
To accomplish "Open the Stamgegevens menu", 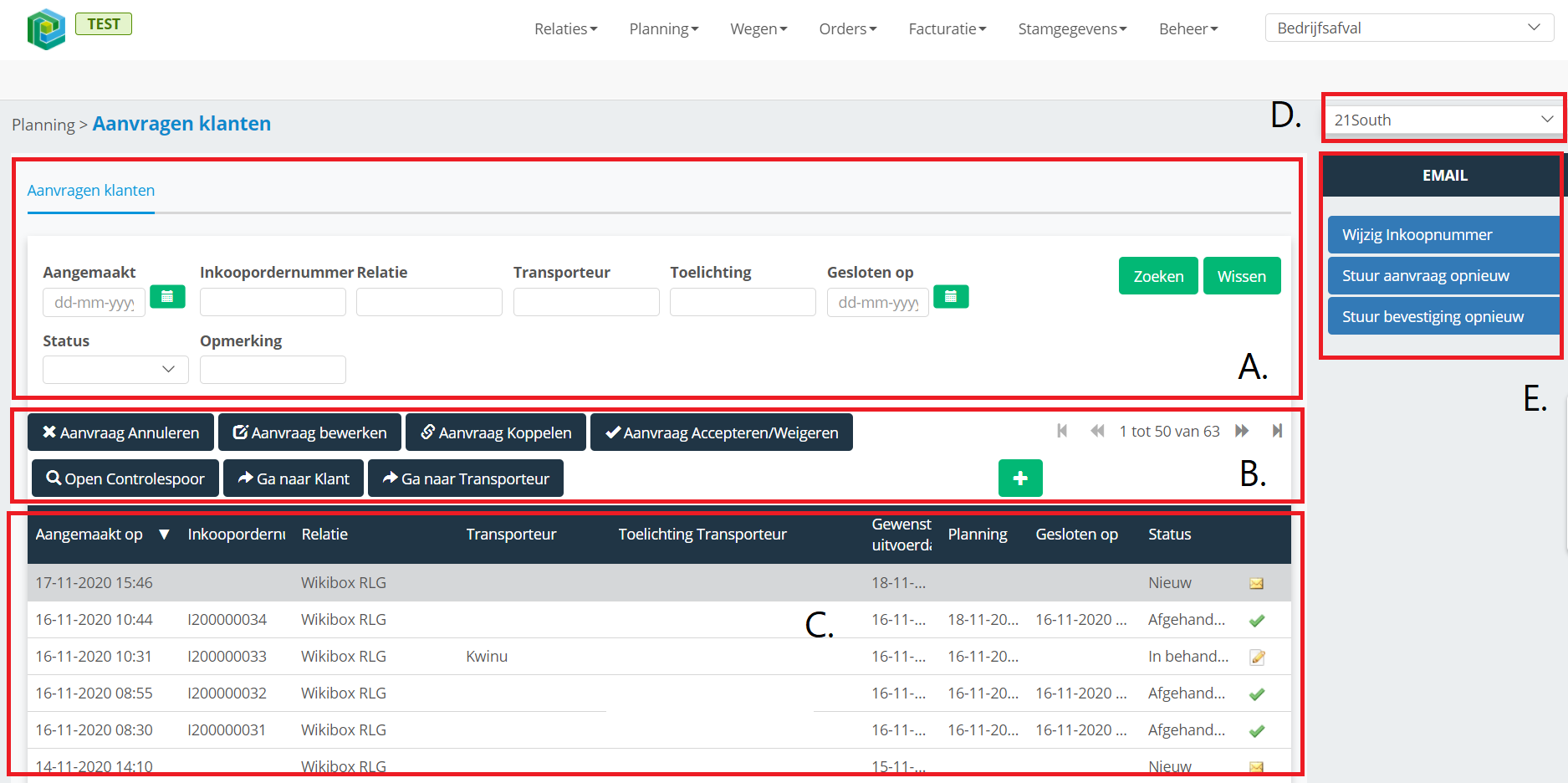I will (x=1073, y=29).
